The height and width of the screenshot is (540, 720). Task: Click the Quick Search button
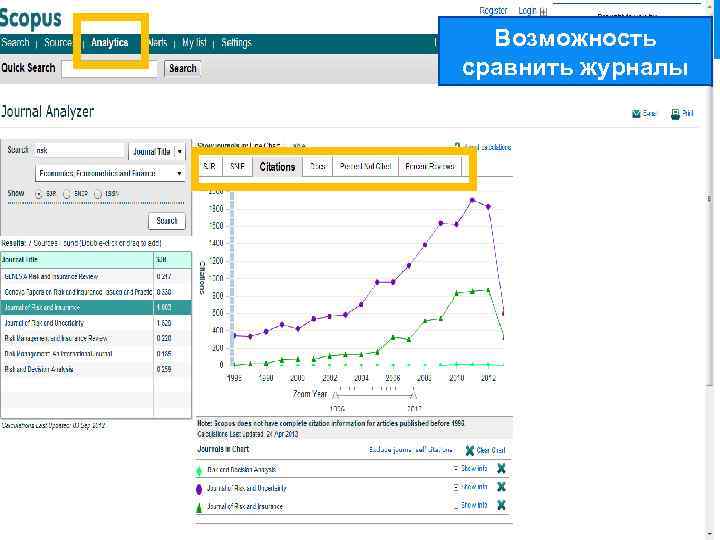tap(183, 68)
